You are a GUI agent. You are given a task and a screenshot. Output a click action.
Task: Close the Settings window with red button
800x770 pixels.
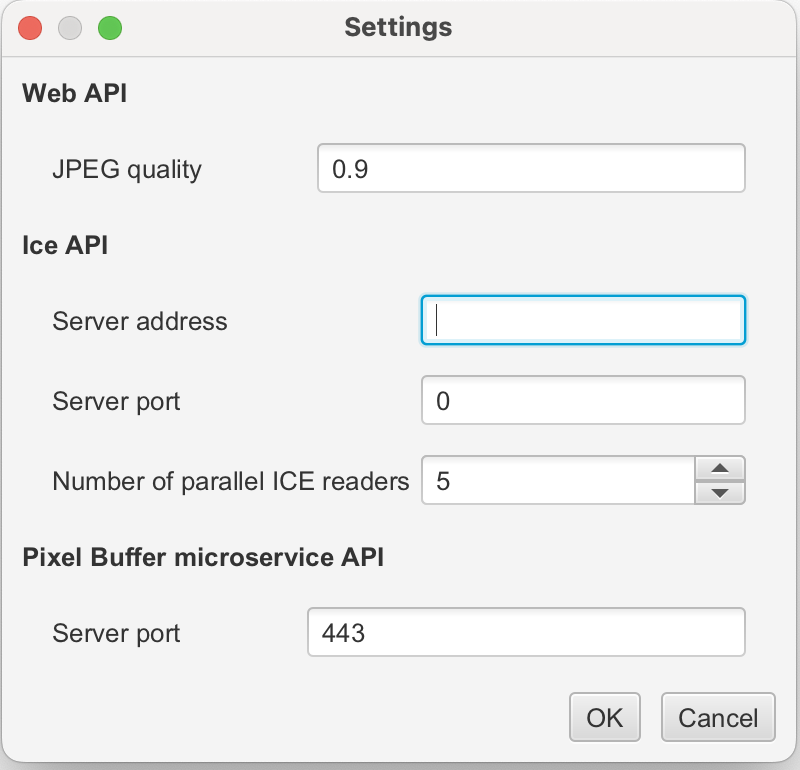30,28
